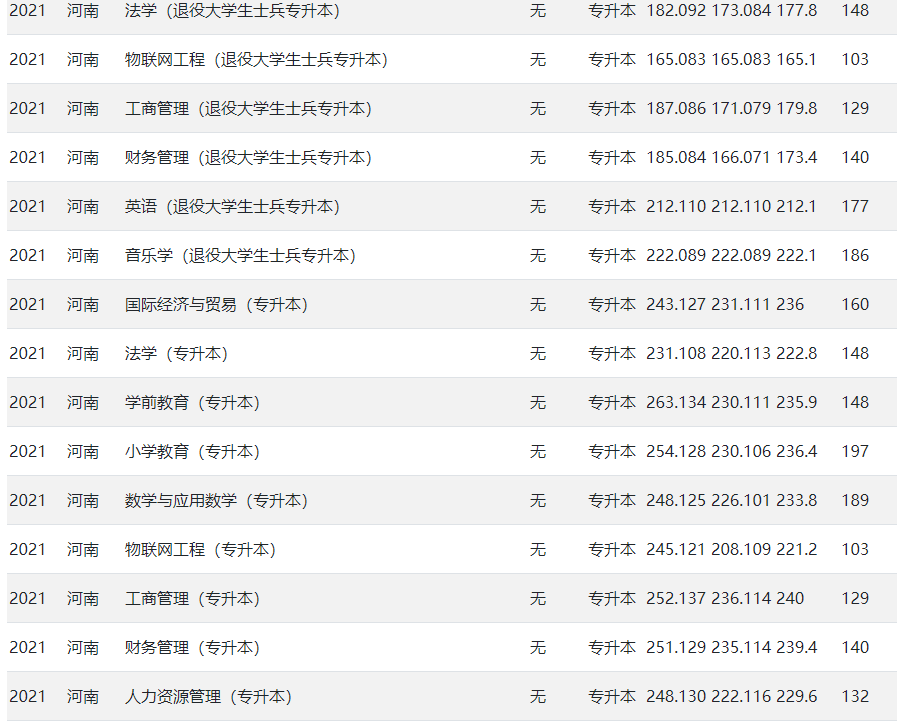This screenshot has width=899, height=724.
Task: Click value 132 in 人力资源管理 row
Action: (x=855, y=696)
